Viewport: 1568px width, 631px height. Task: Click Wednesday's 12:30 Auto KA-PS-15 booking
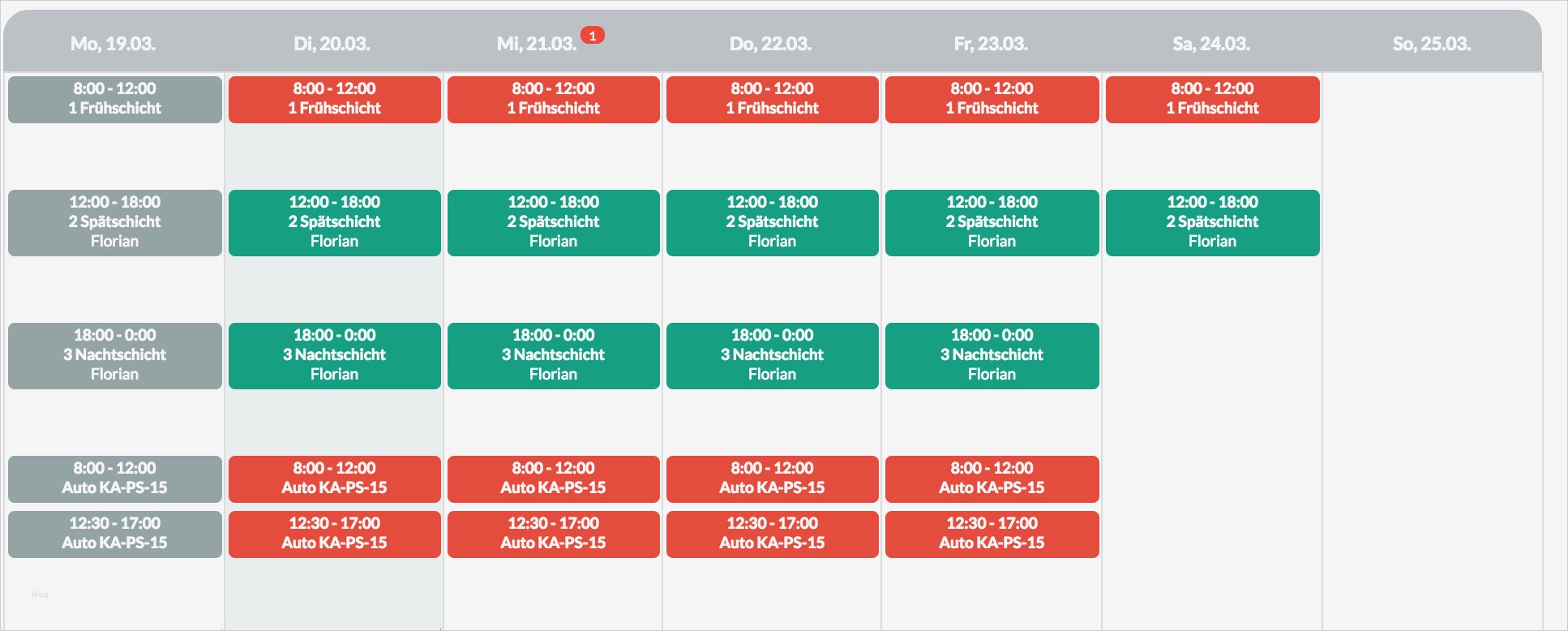point(554,534)
